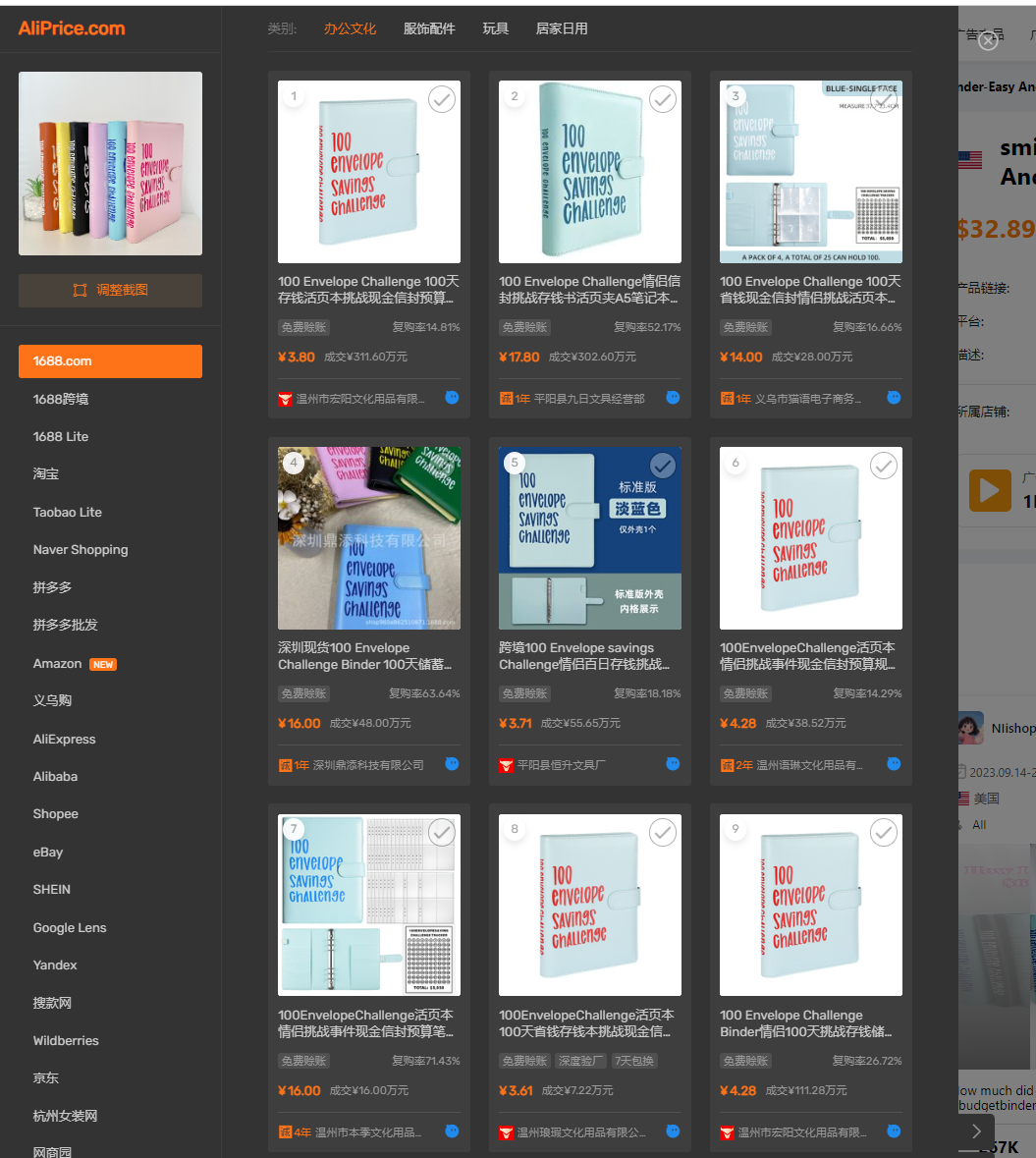The image size is (1036, 1158).
Task: Check the select circle on product 2
Action: pos(663,99)
